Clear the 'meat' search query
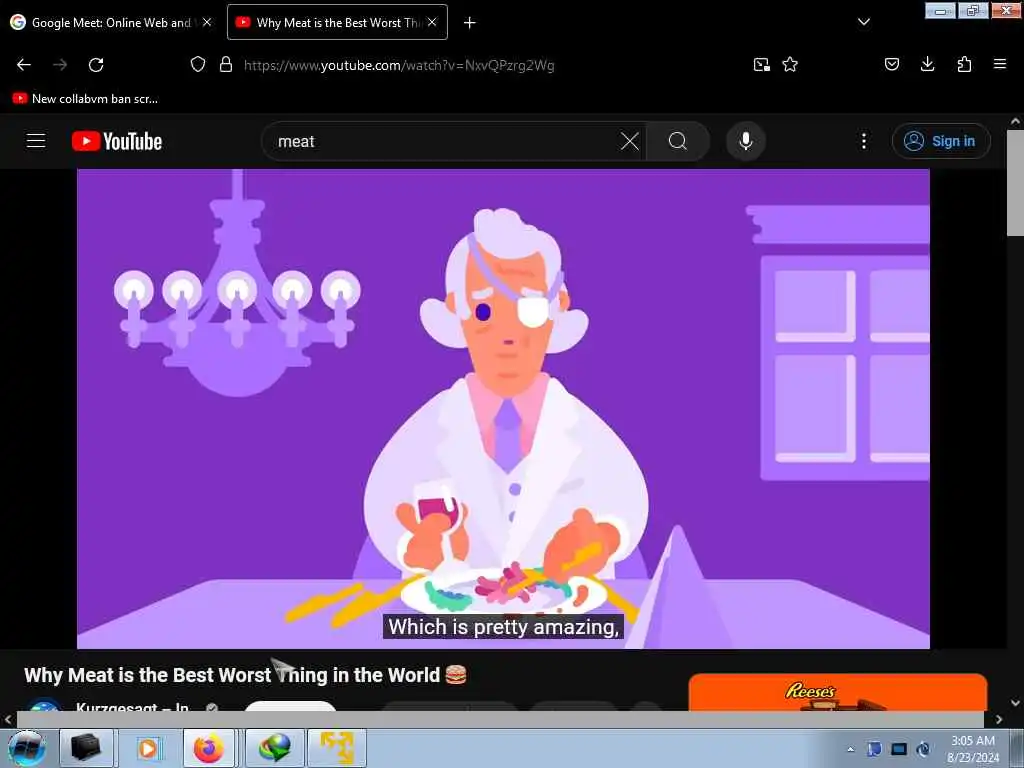 tap(630, 141)
